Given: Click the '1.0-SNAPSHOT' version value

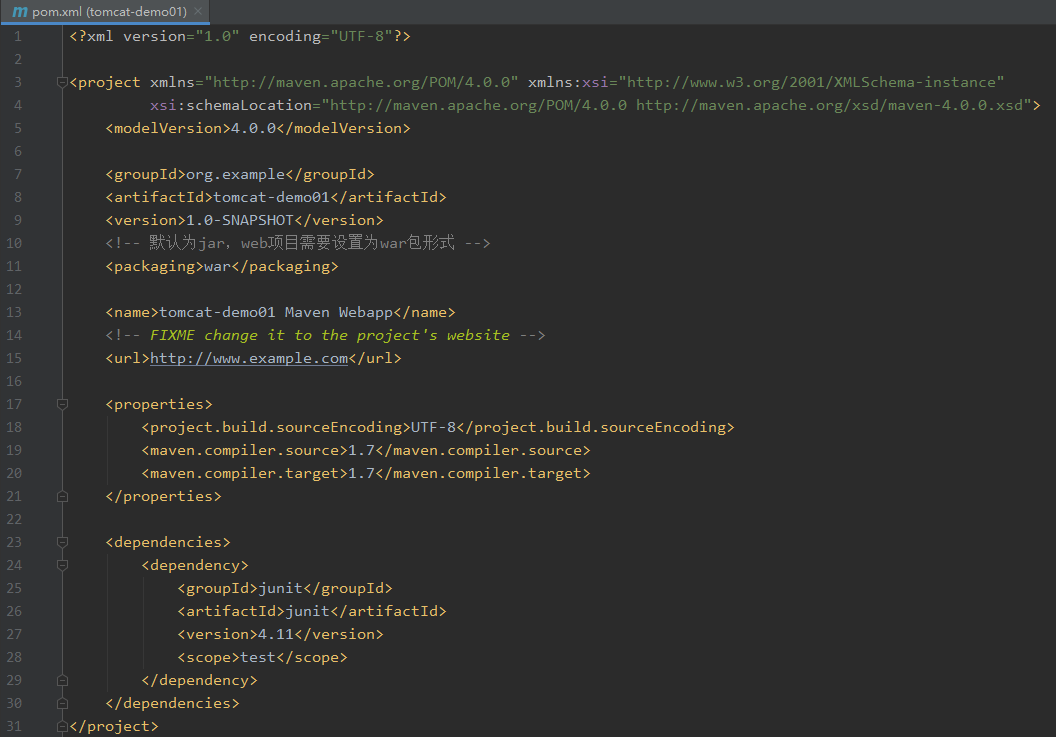Looking at the screenshot, I should click(x=240, y=220).
